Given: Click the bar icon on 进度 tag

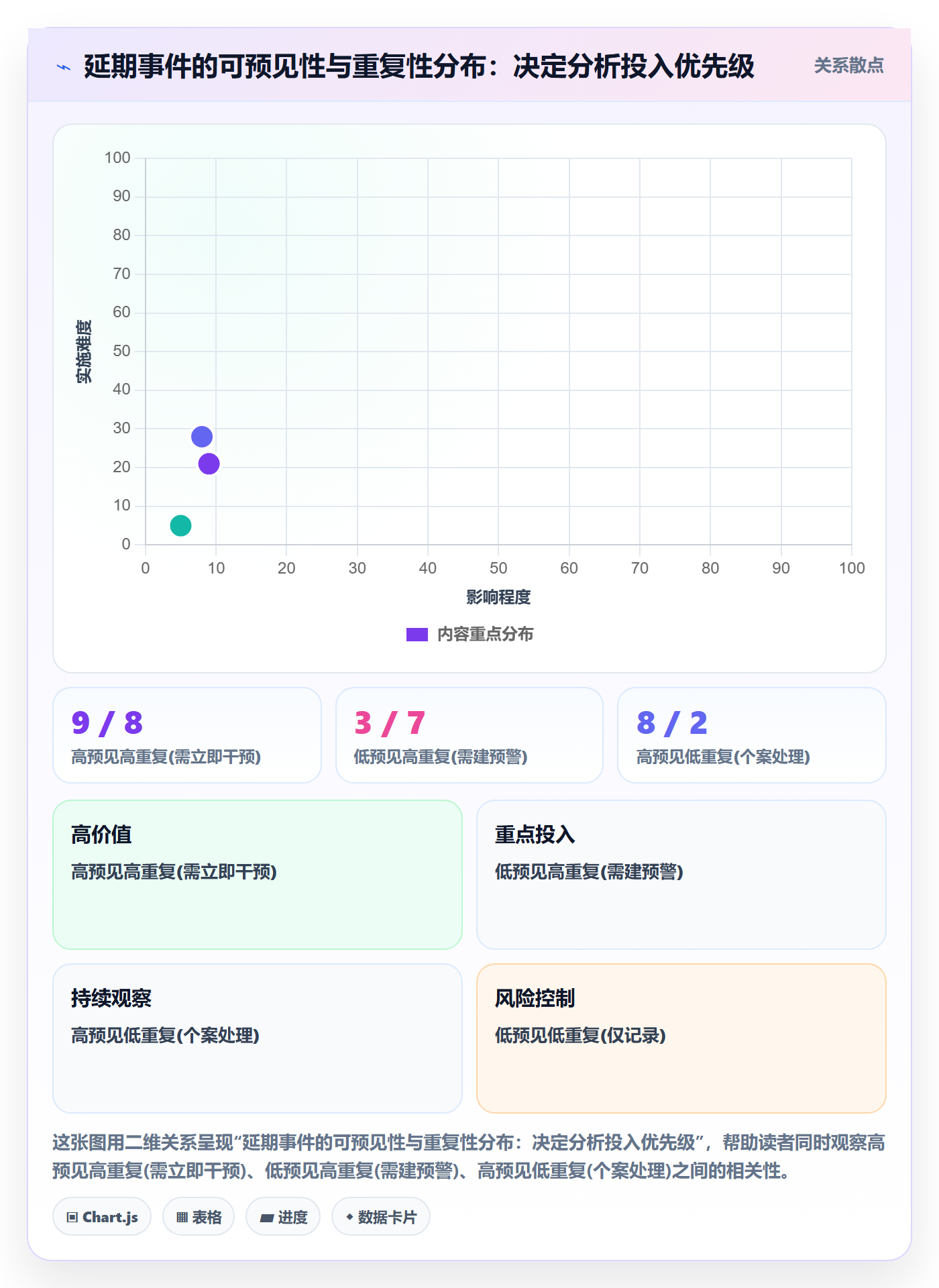Looking at the screenshot, I should 267,1218.
